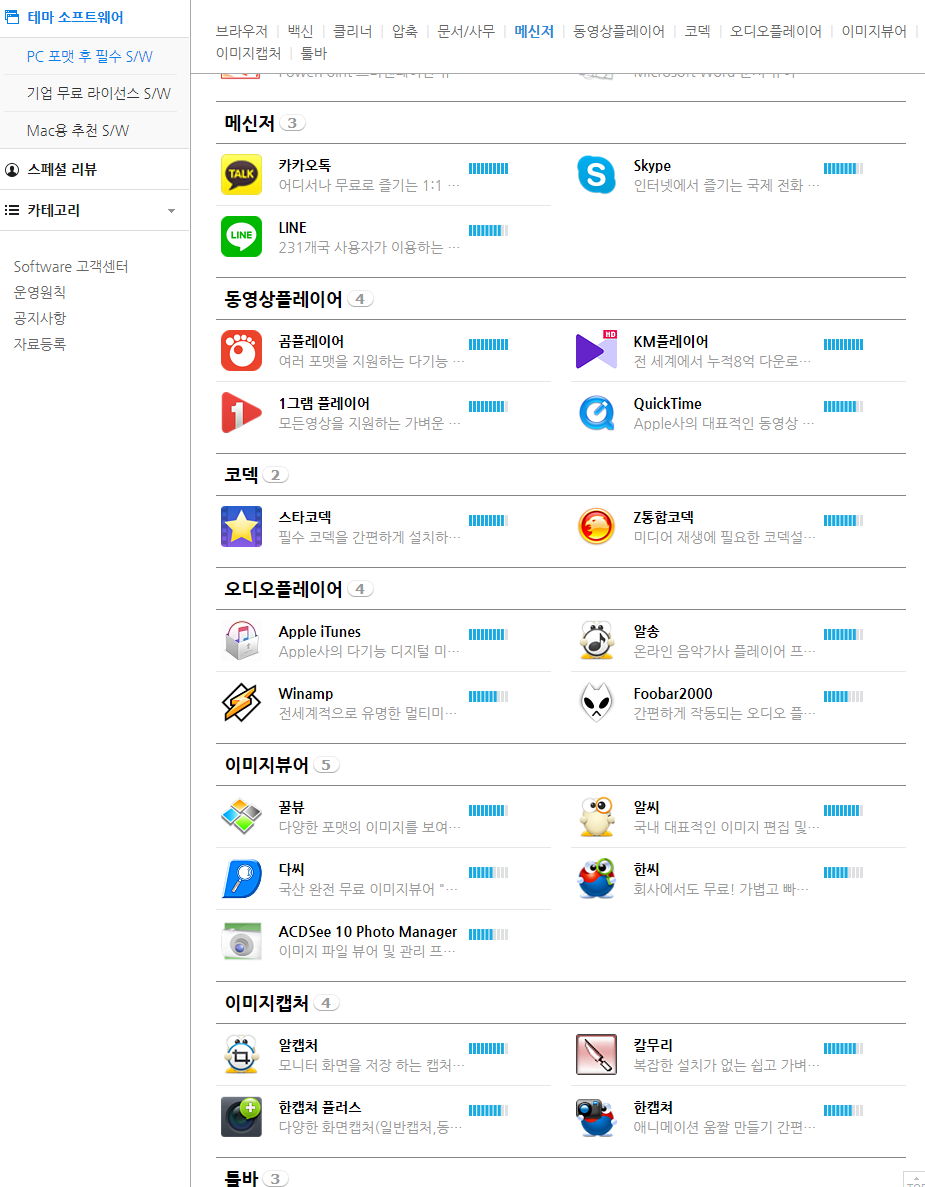Click the 꿀뷰 icon
The height and width of the screenshot is (1187, 925).
(x=241, y=816)
